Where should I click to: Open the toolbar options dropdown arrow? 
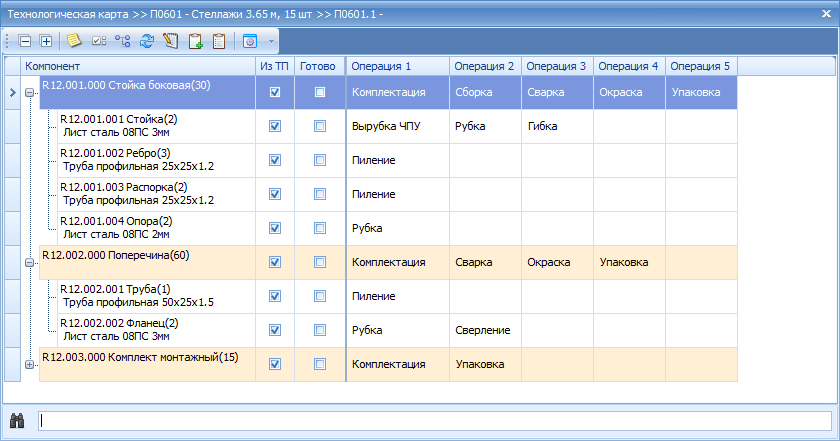click(271, 41)
